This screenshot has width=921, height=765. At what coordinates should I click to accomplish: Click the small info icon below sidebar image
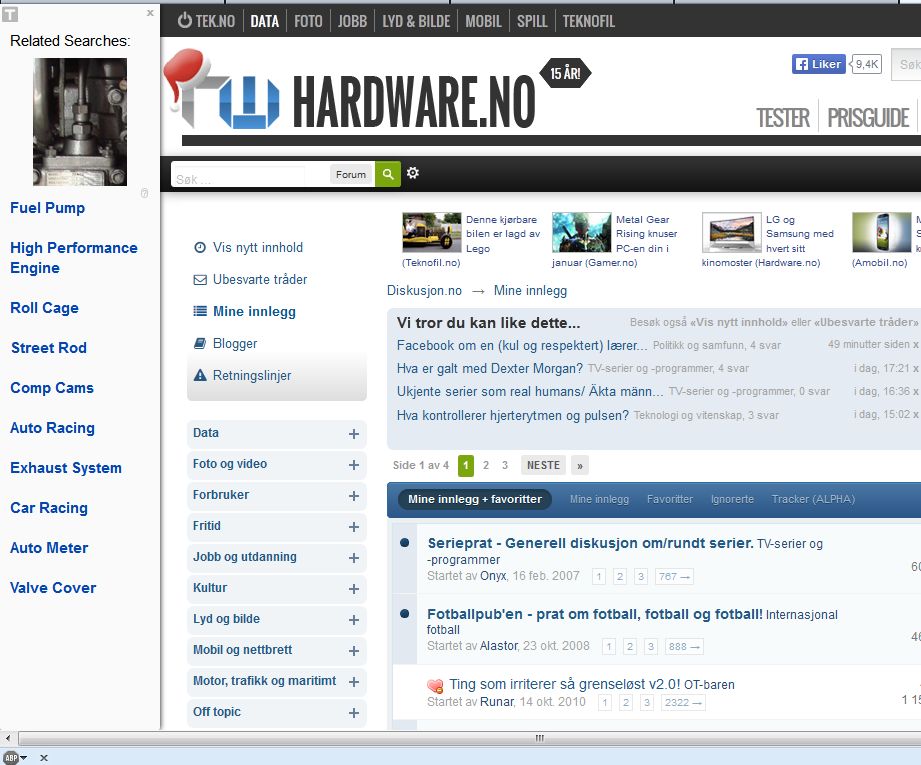[144, 193]
